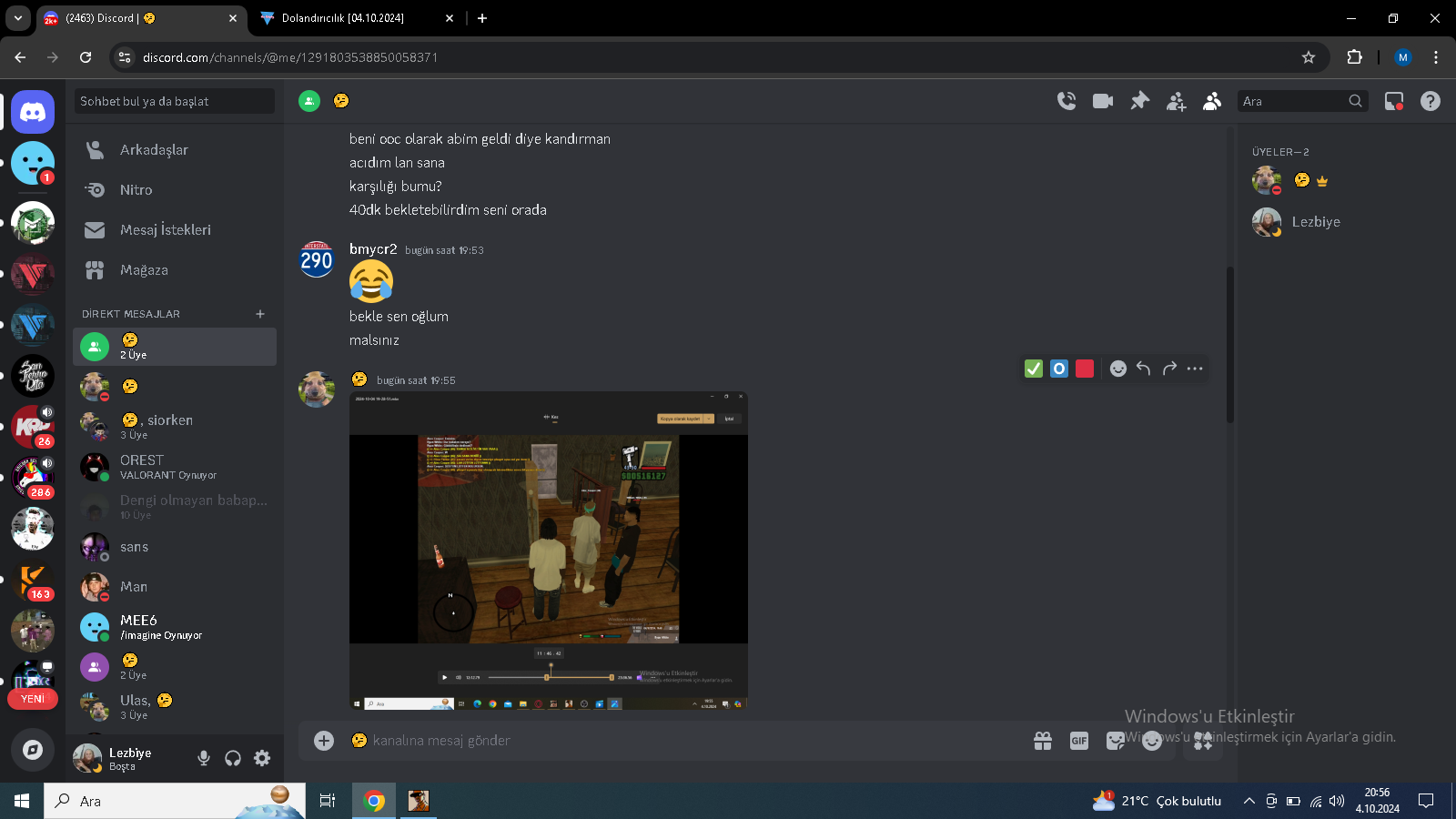This screenshot has height=819, width=1456.
Task: Open the group chat with Ulas
Action: [175, 707]
